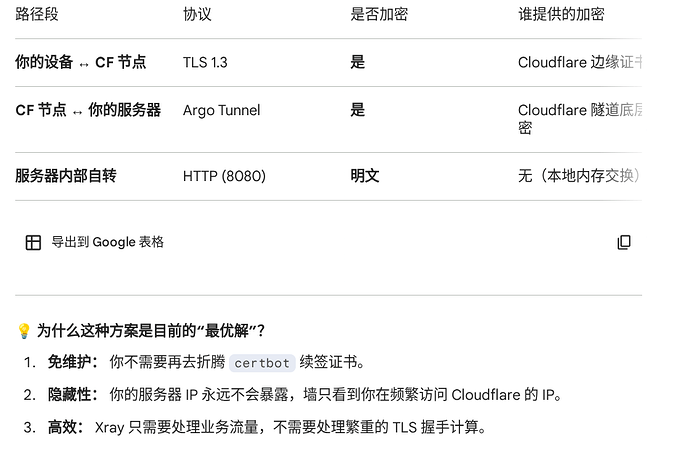Click the 你的设备 ↔ CF 节点 row label
The height and width of the screenshot is (452, 690).
point(81,62)
